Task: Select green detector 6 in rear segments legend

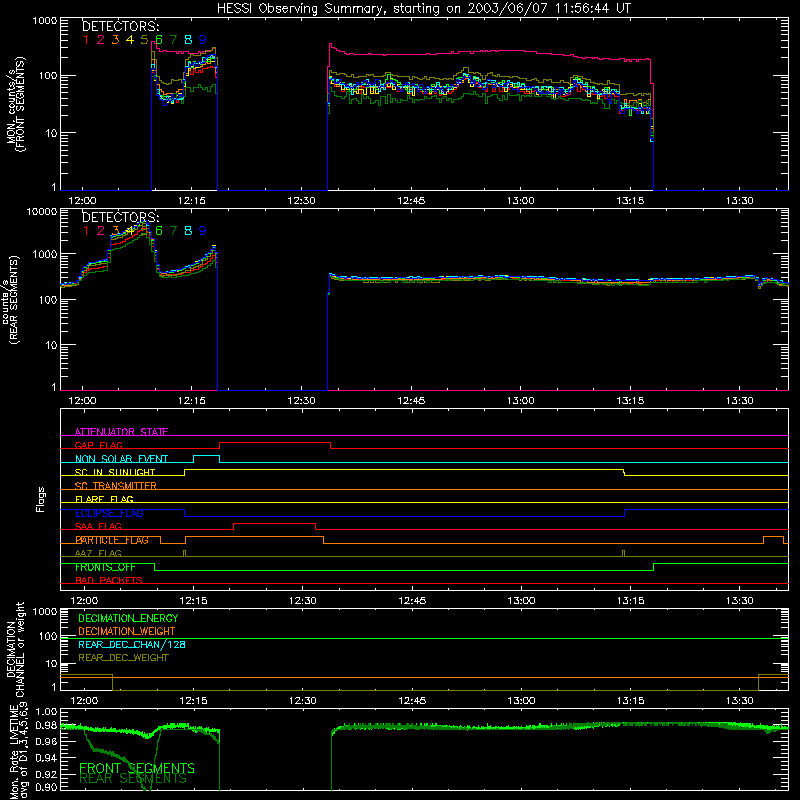Action: coord(159,231)
